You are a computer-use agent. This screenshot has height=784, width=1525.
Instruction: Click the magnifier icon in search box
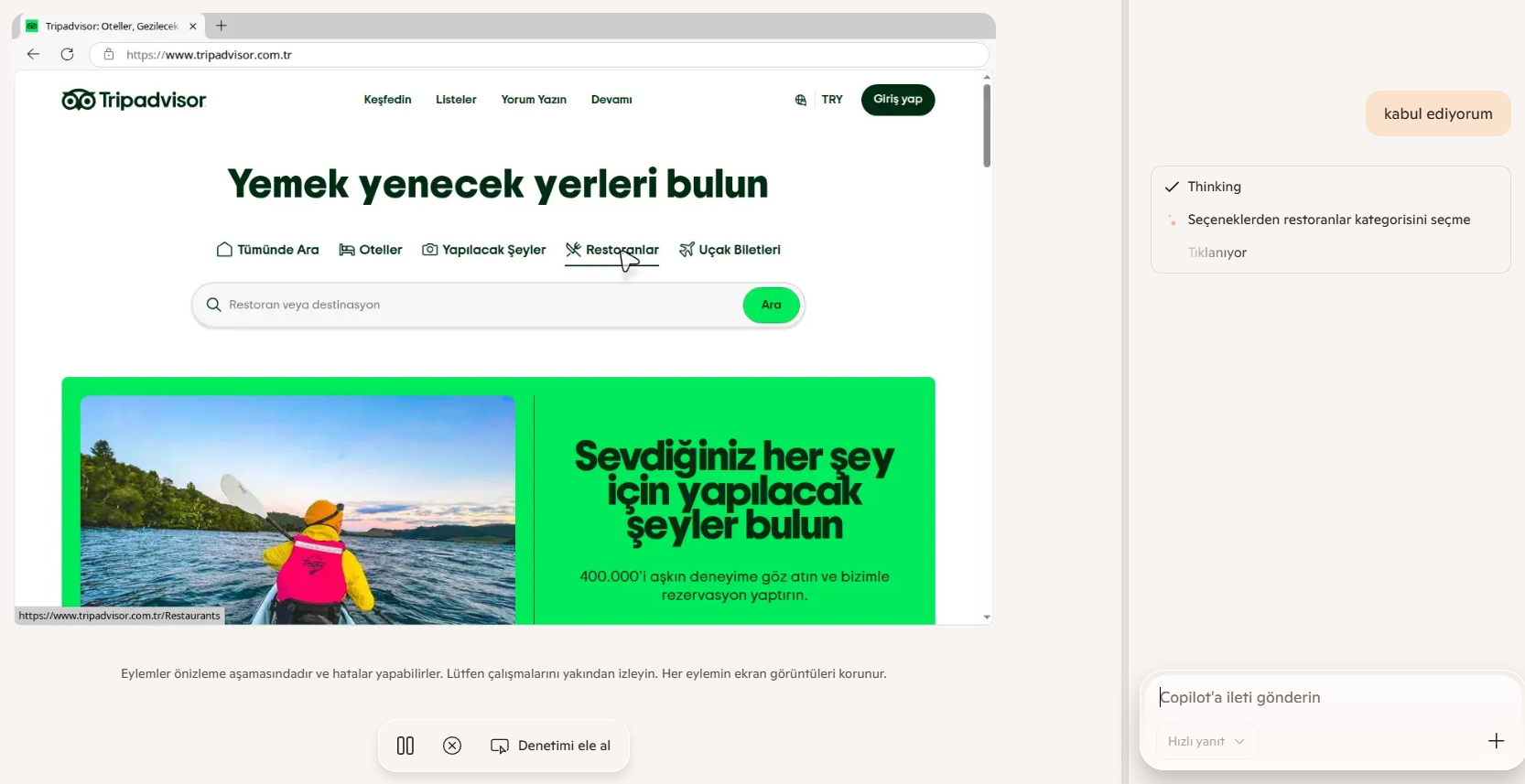pos(213,305)
